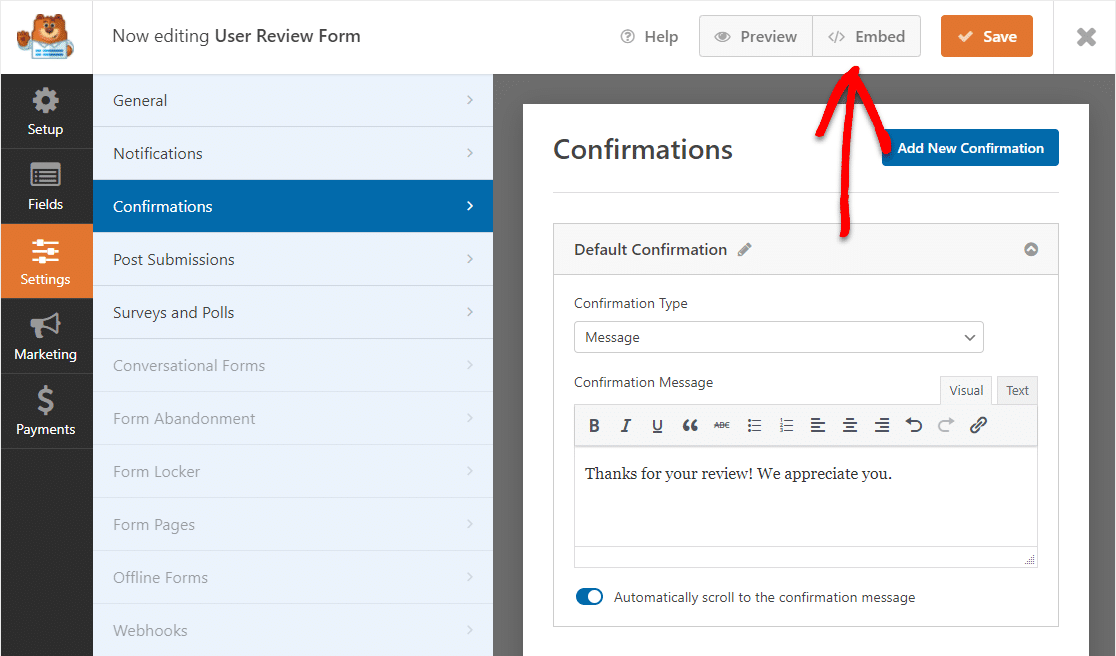This screenshot has width=1116, height=656.
Task: Open the Embed dialog
Action: [866, 36]
